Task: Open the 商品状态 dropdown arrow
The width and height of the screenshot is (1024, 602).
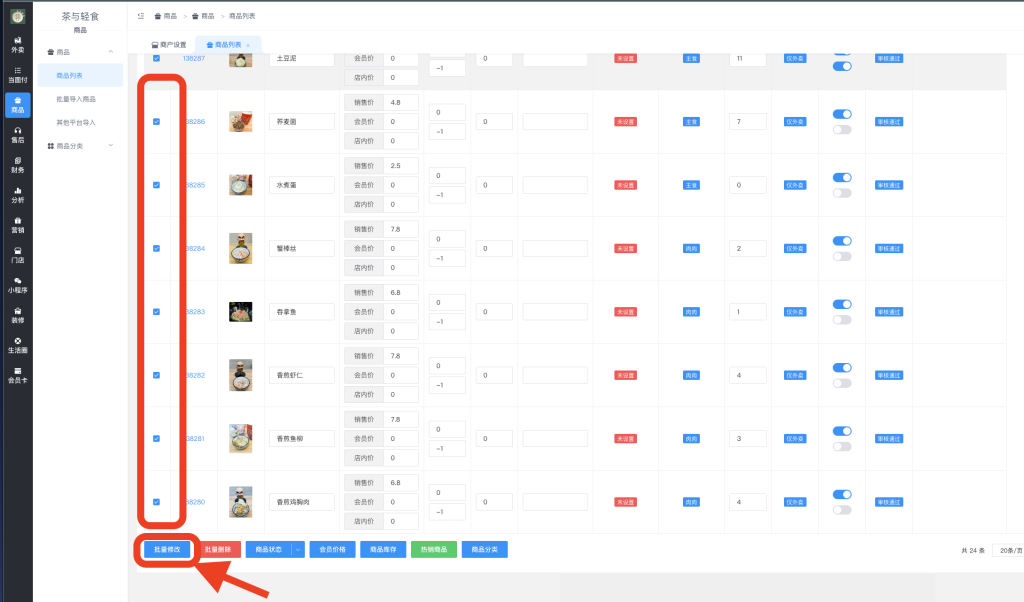Action: [297, 549]
